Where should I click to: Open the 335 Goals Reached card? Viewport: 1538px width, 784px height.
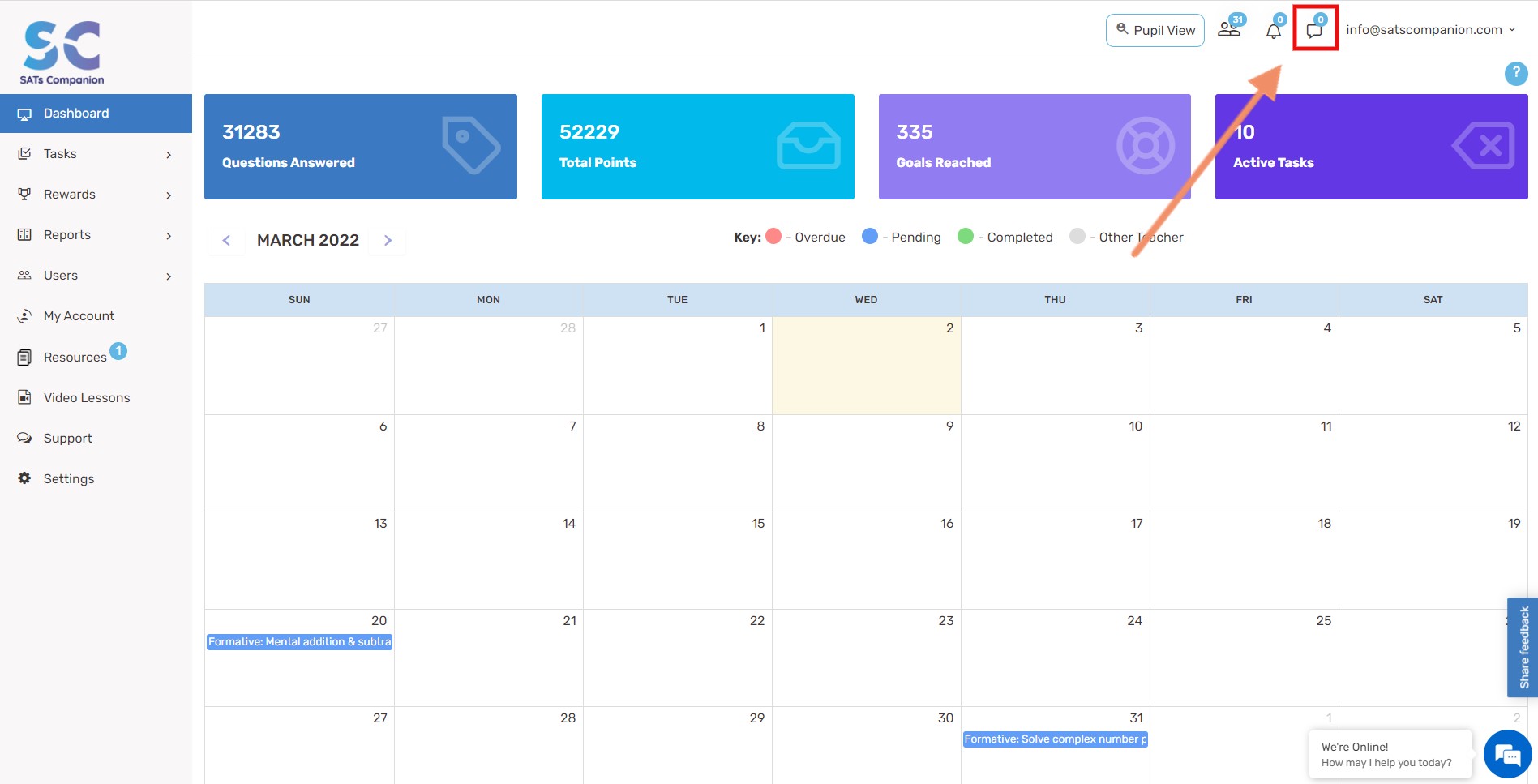pos(1035,147)
